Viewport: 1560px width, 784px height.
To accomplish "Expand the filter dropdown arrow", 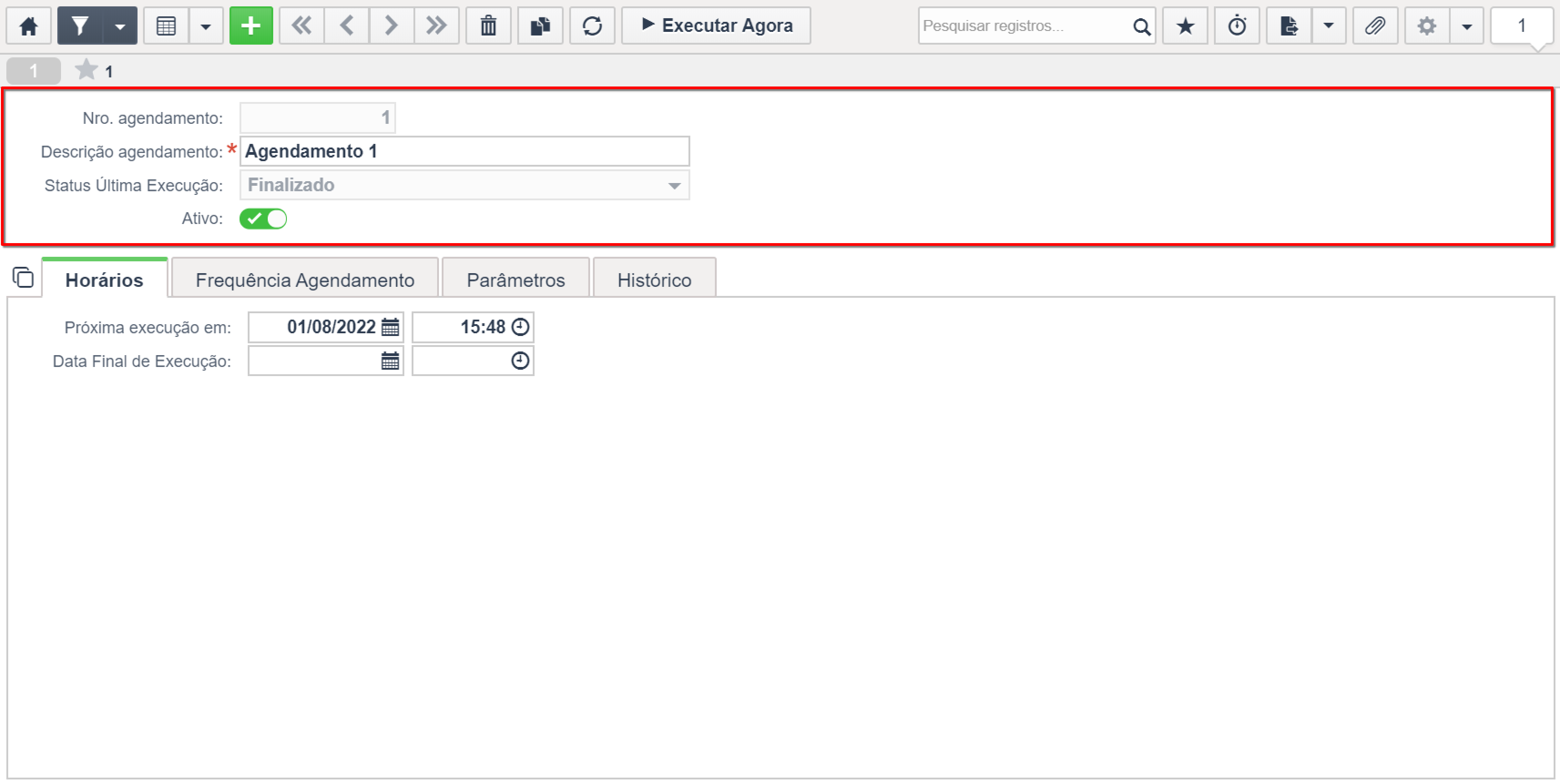I will 120,26.
